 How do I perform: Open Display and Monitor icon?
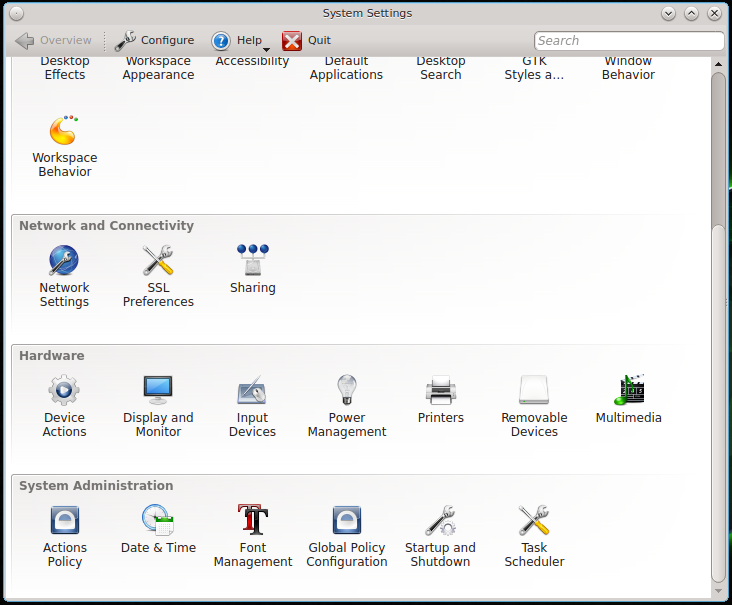(158, 390)
